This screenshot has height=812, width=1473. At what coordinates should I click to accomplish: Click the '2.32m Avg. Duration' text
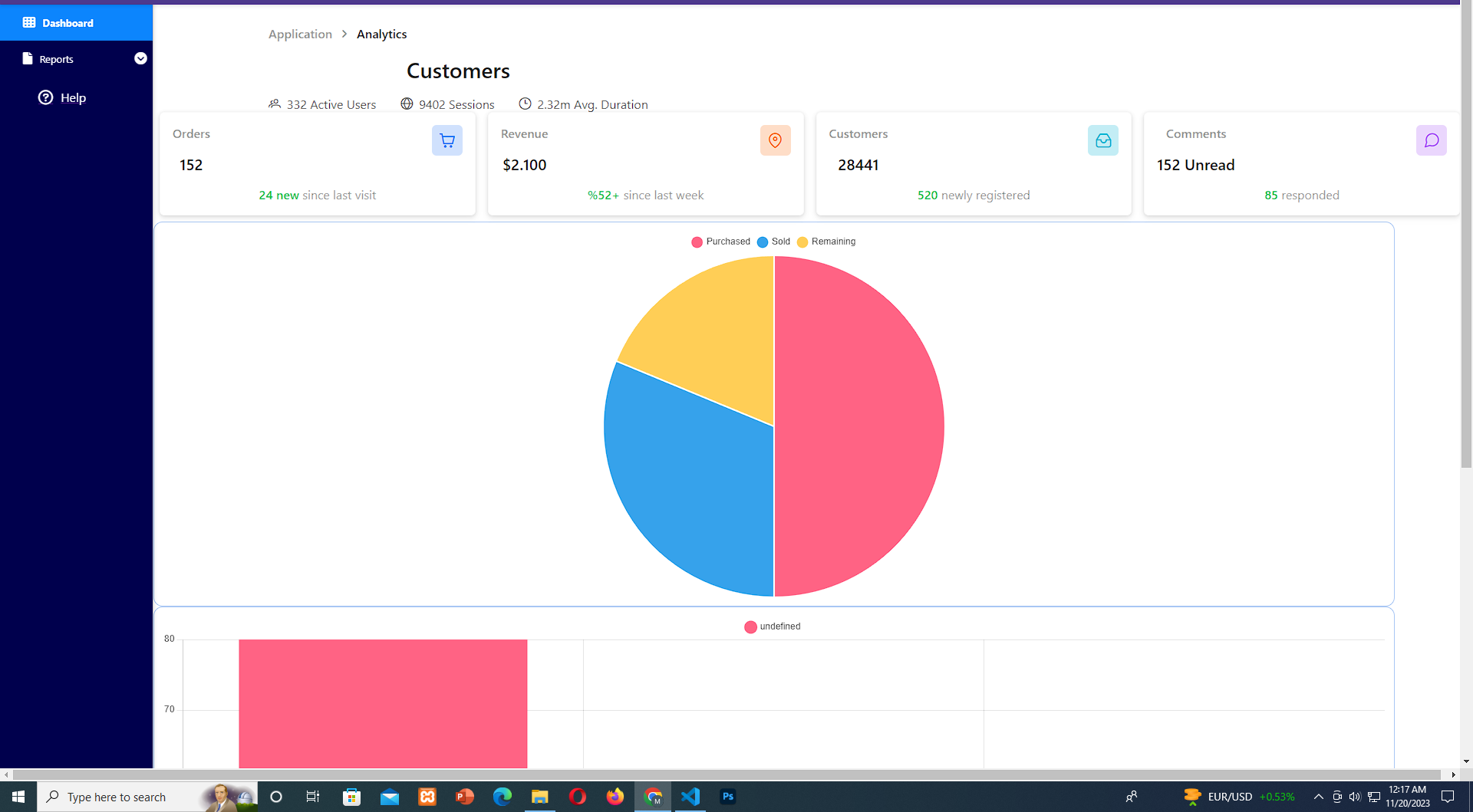click(x=592, y=104)
